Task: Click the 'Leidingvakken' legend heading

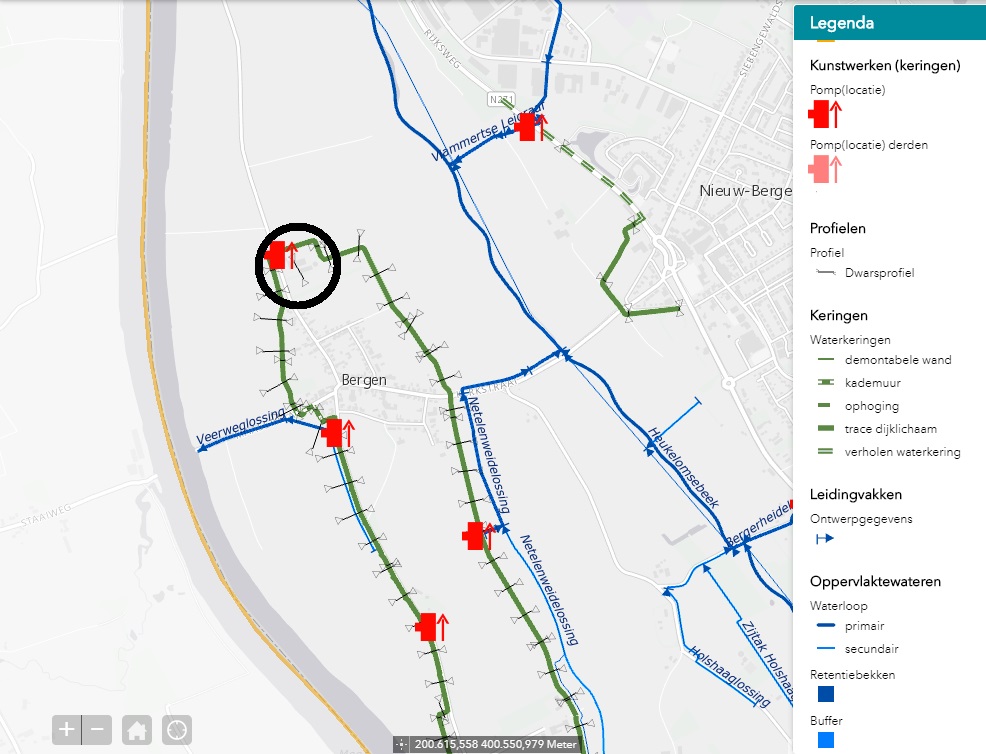Action: 855,494
